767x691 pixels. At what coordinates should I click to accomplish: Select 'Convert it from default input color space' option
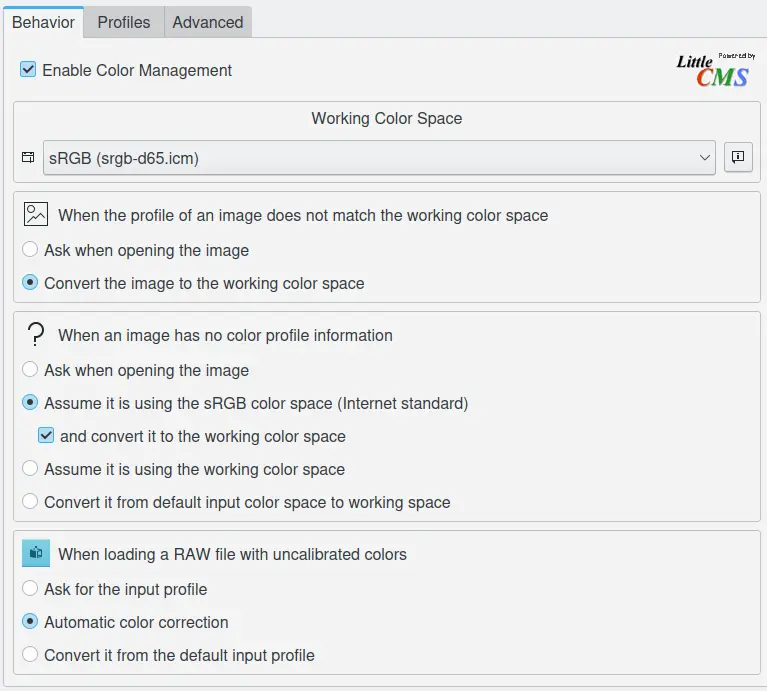(x=31, y=502)
